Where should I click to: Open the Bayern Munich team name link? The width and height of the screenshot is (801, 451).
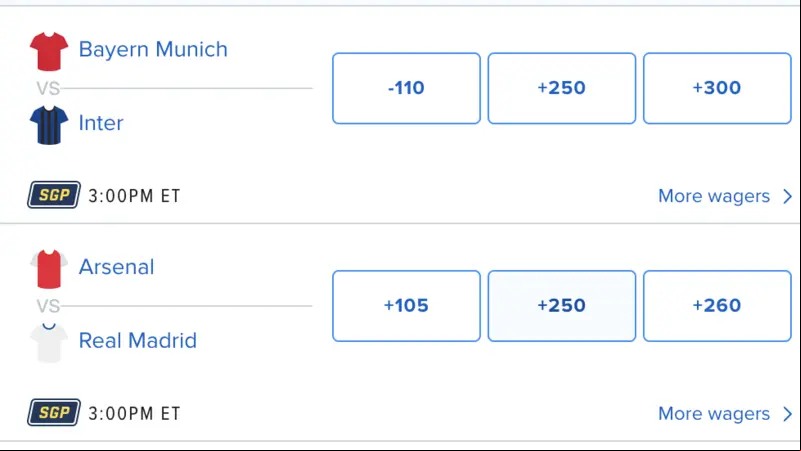pyautogui.click(x=153, y=50)
